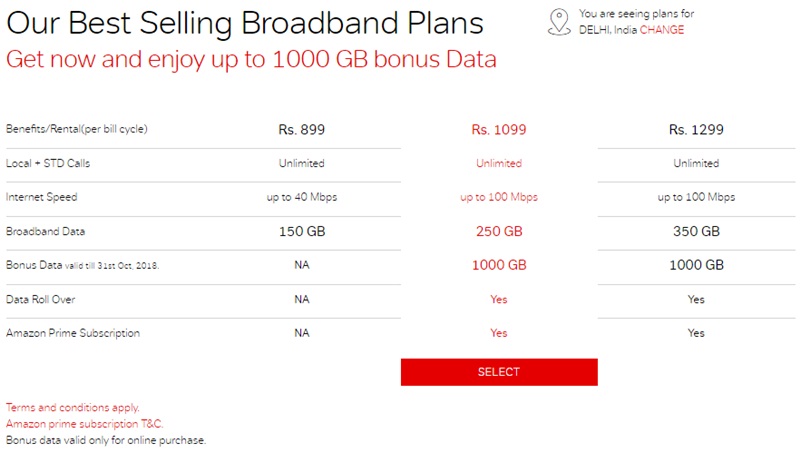The image size is (800, 462).
Task: Click the Data Roll Over row label
Action: coord(40,299)
